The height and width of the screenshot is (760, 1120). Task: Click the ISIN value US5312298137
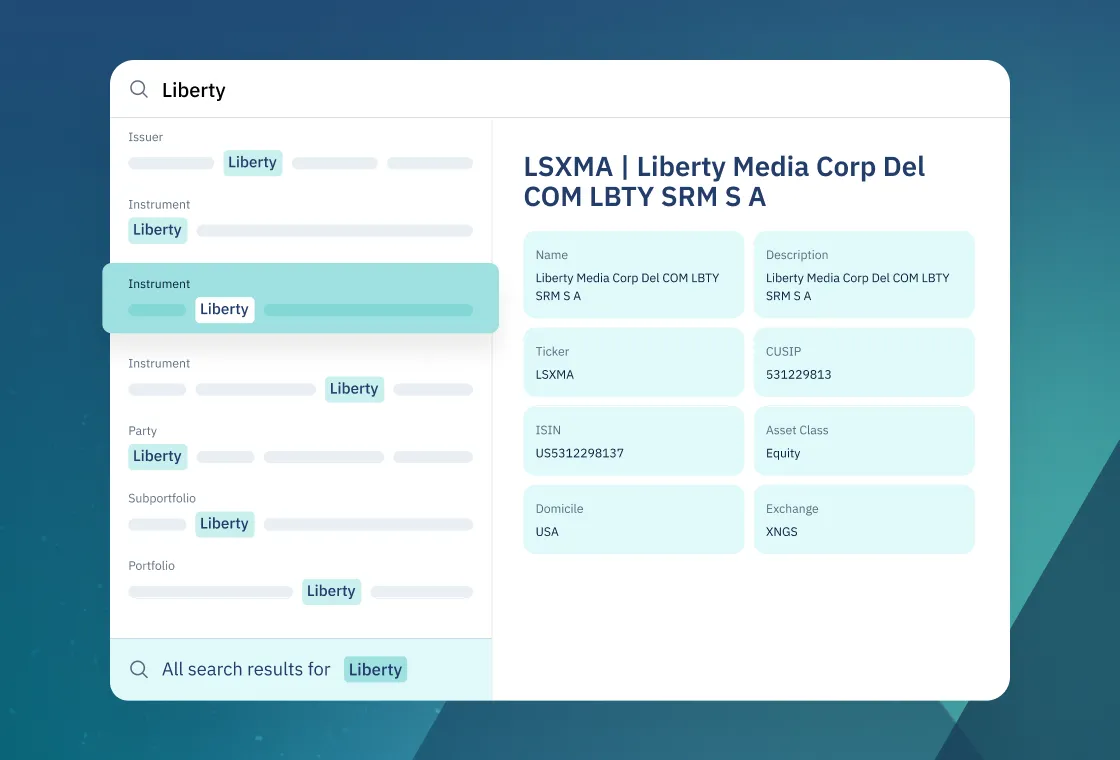click(579, 453)
